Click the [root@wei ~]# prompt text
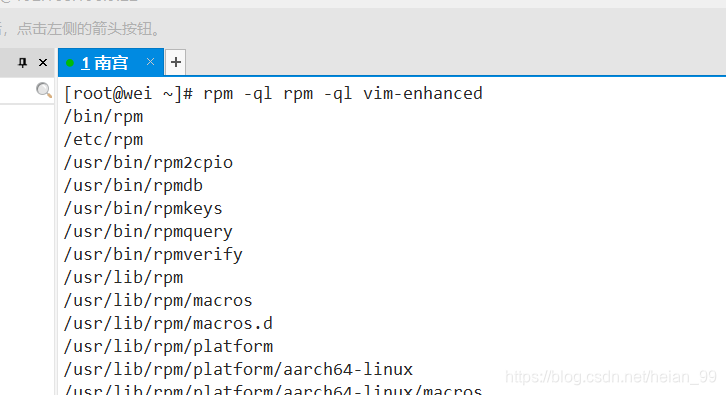The height and width of the screenshot is (395, 726). tap(128, 94)
